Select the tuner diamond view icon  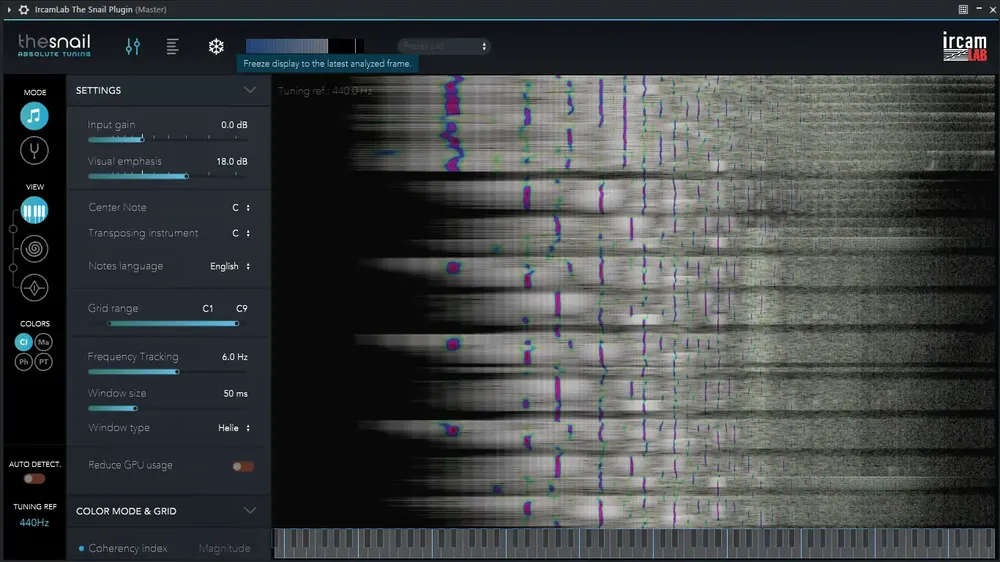34,288
